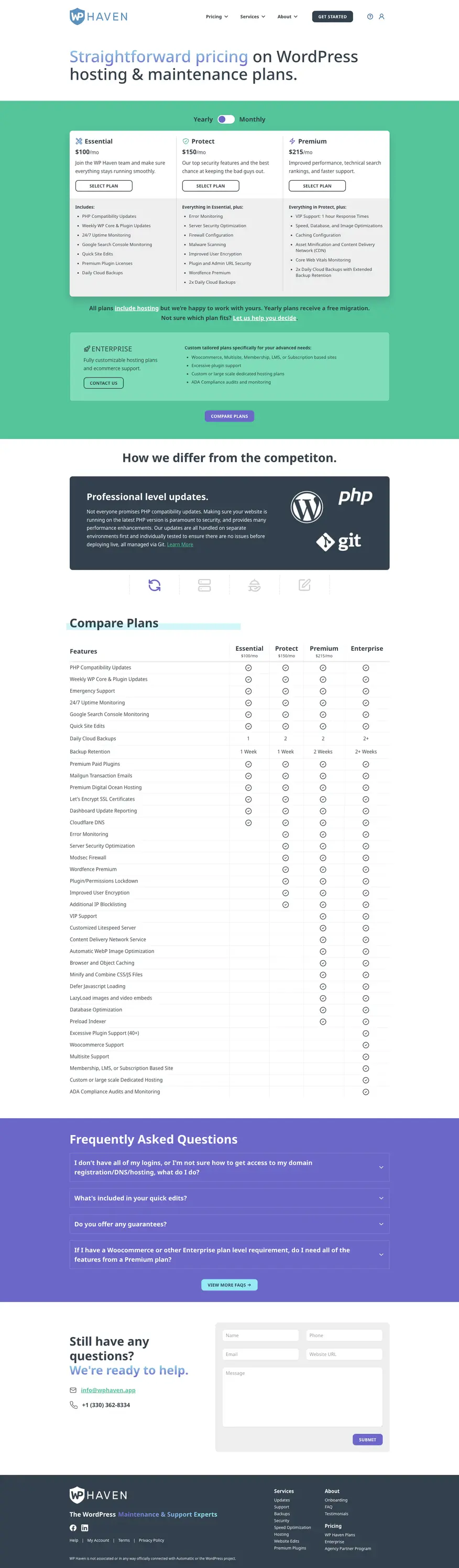
Task: Open the LinkedIn icon in footer
Action: point(85,1528)
